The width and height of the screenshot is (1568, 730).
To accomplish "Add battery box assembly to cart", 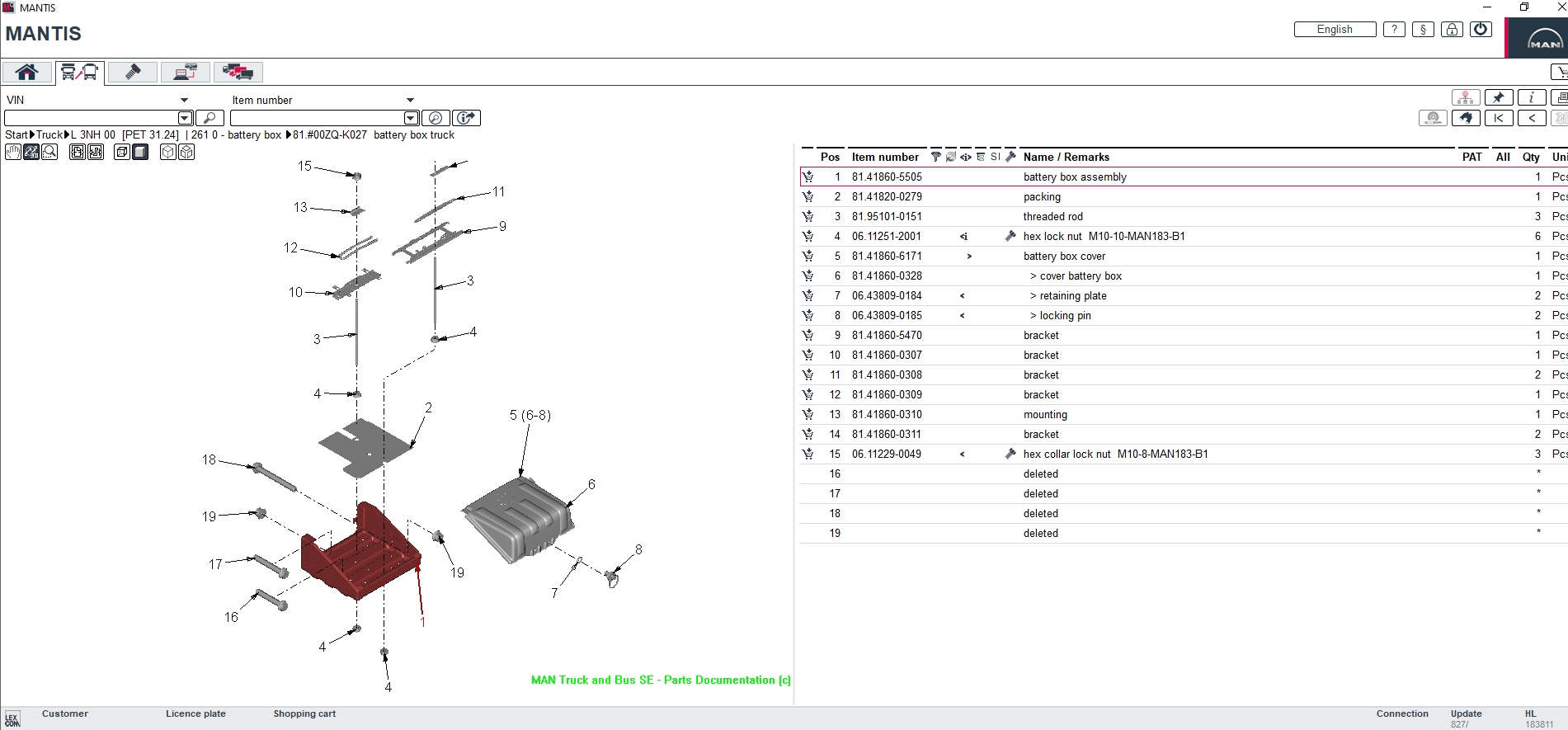I will point(808,177).
